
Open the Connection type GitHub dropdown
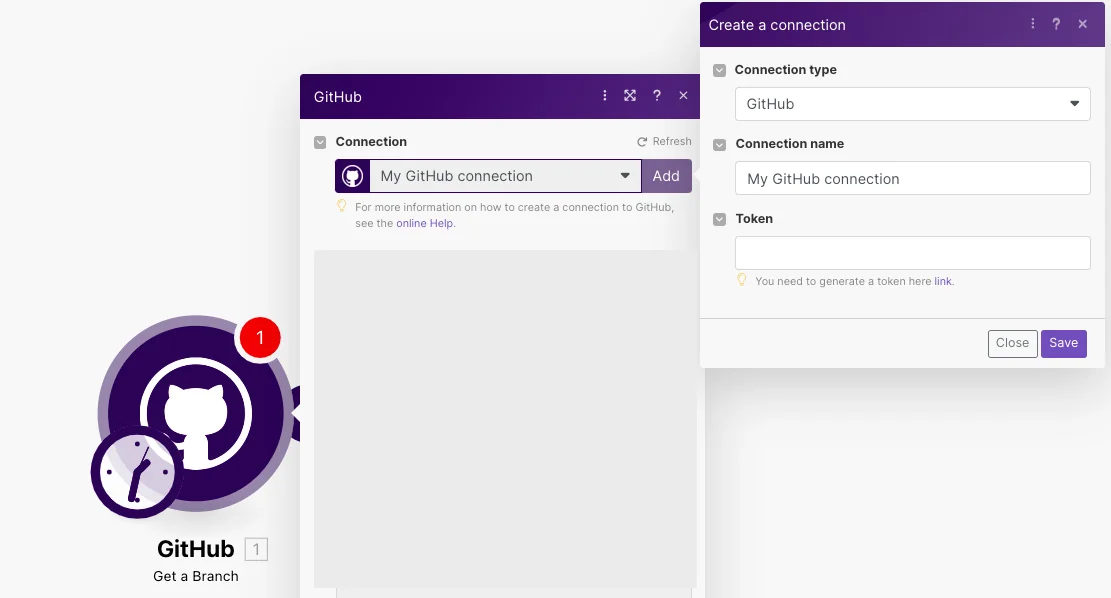click(x=913, y=104)
